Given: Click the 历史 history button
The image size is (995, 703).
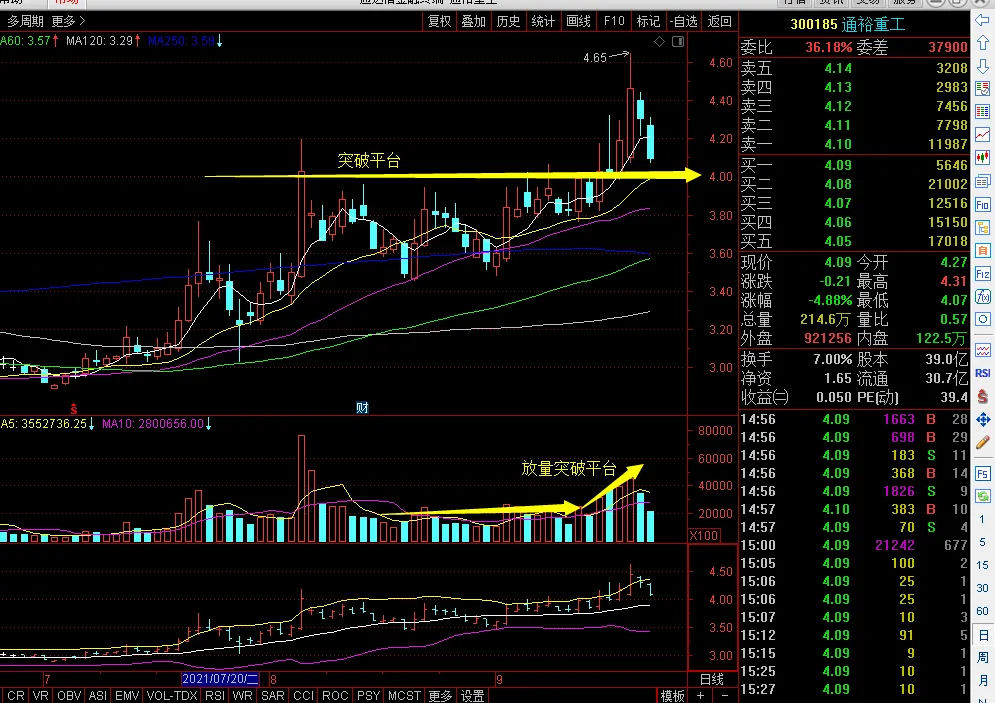Looking at the screenshot, I should 508,22.
